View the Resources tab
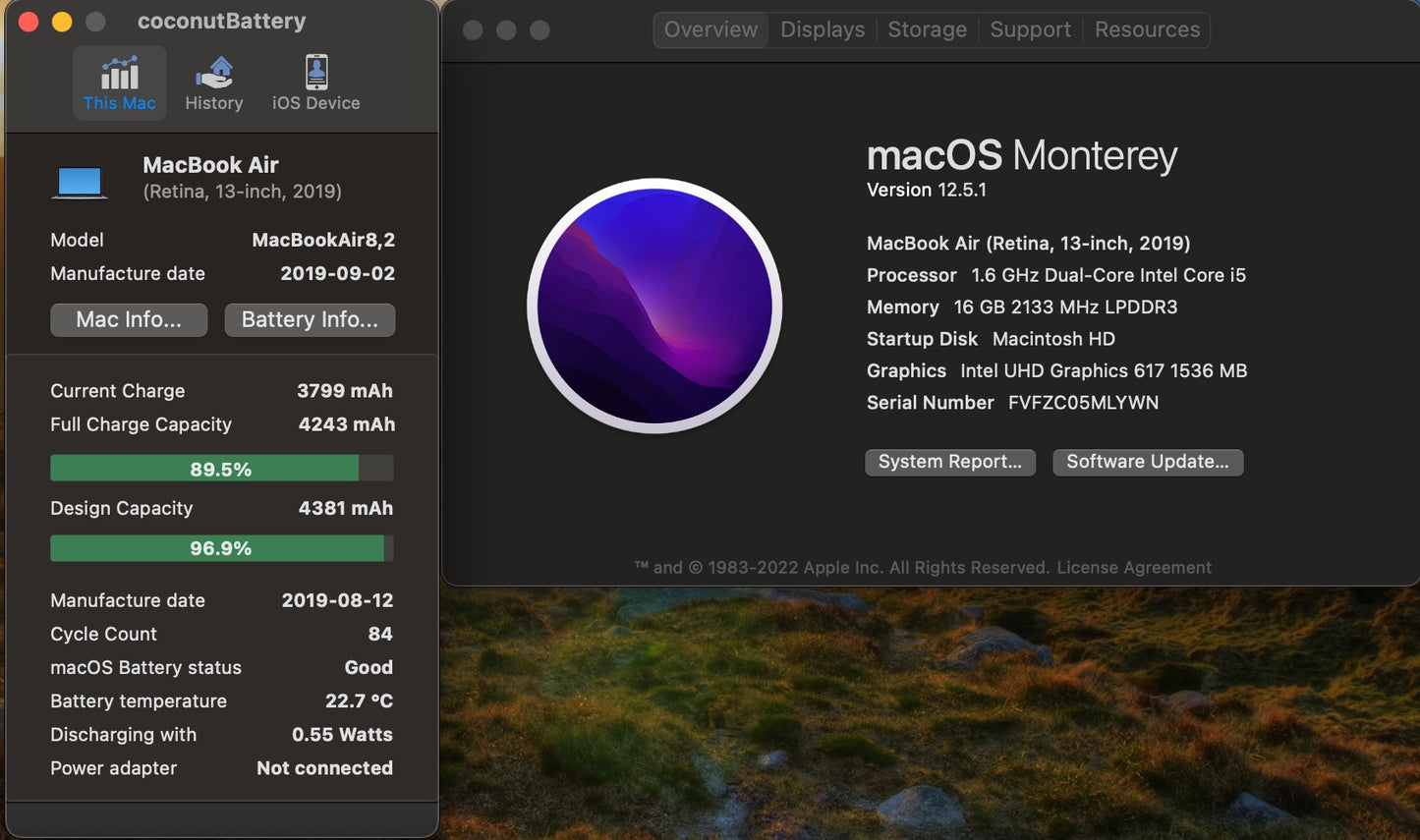The image size is (1420, 840). 1146,29
